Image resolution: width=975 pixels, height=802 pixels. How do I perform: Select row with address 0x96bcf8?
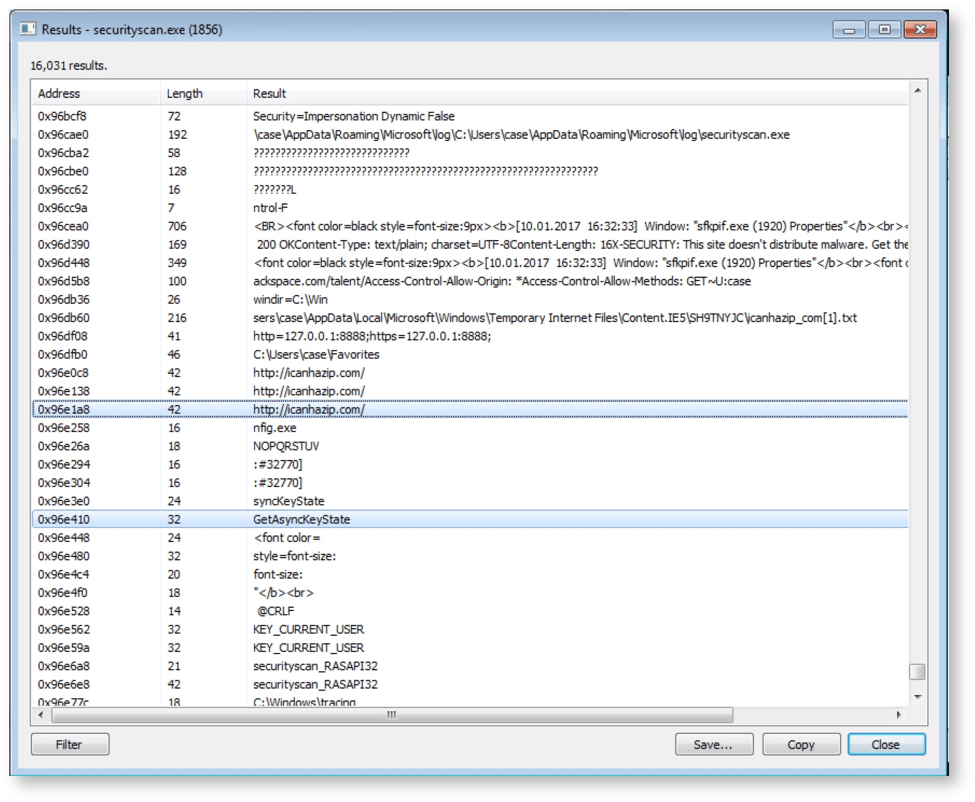470,116
